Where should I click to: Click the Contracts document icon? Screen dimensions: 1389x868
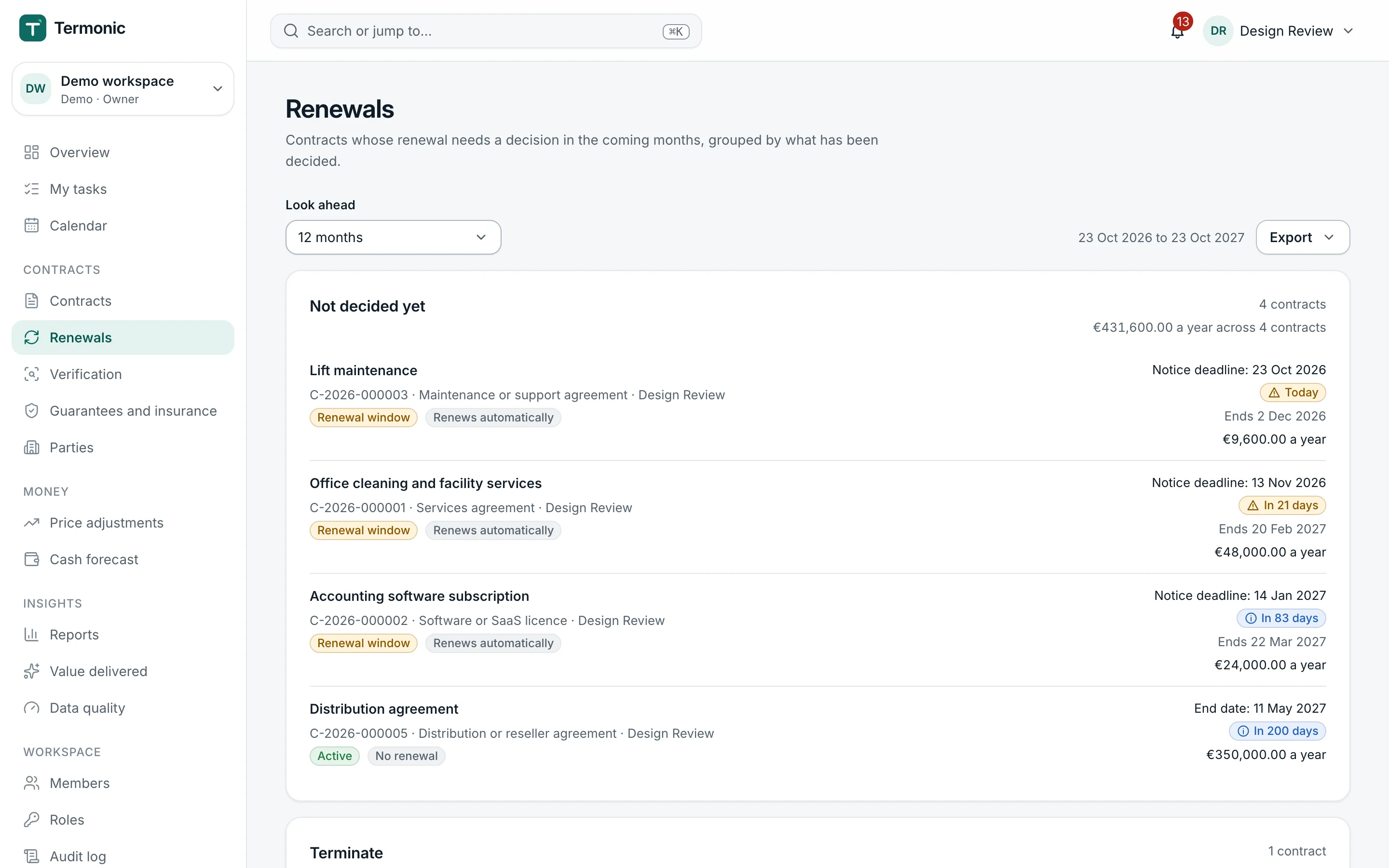tap(31, 301)
